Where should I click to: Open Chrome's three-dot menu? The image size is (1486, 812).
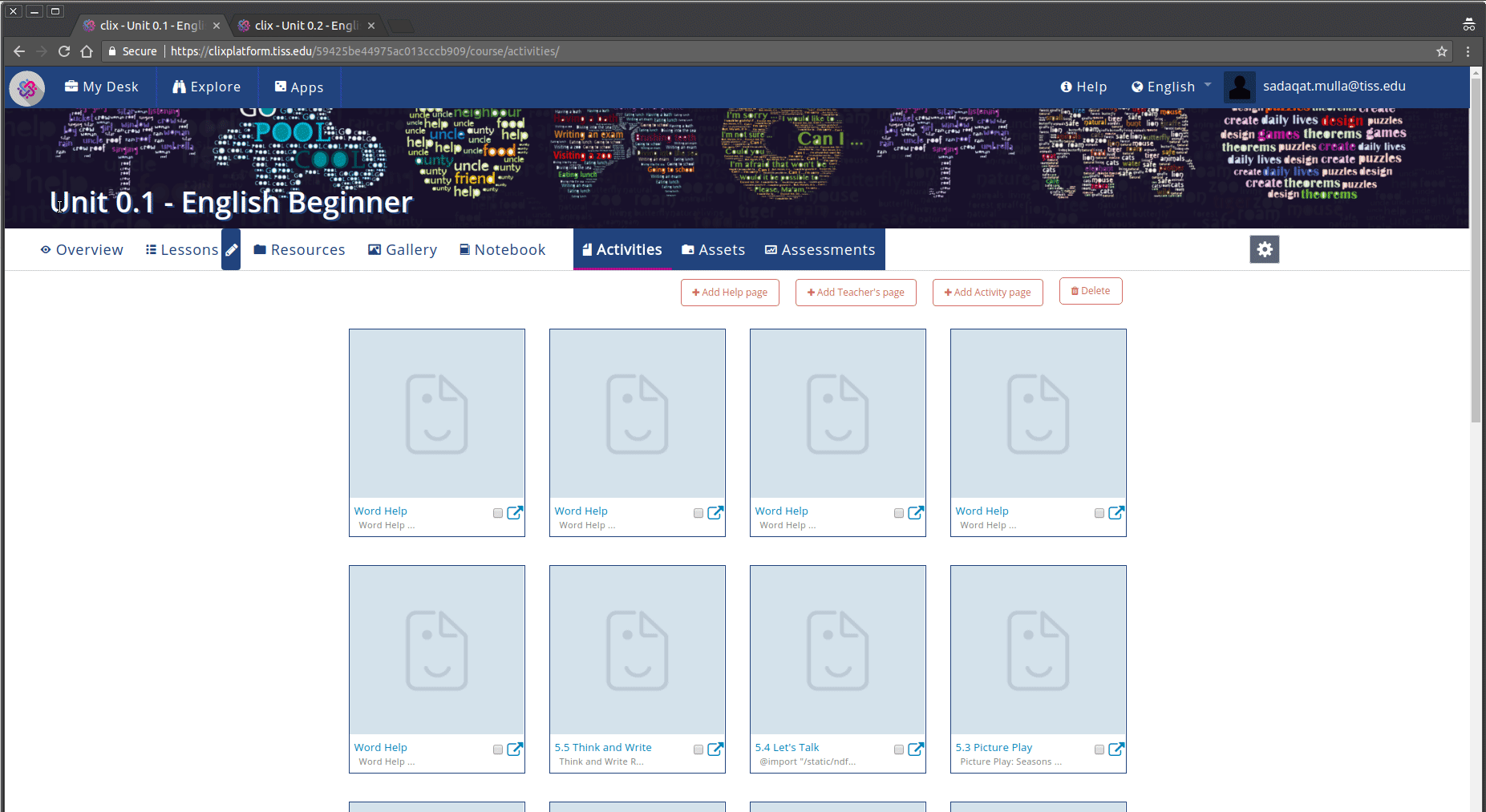(x=1468, y=51)
